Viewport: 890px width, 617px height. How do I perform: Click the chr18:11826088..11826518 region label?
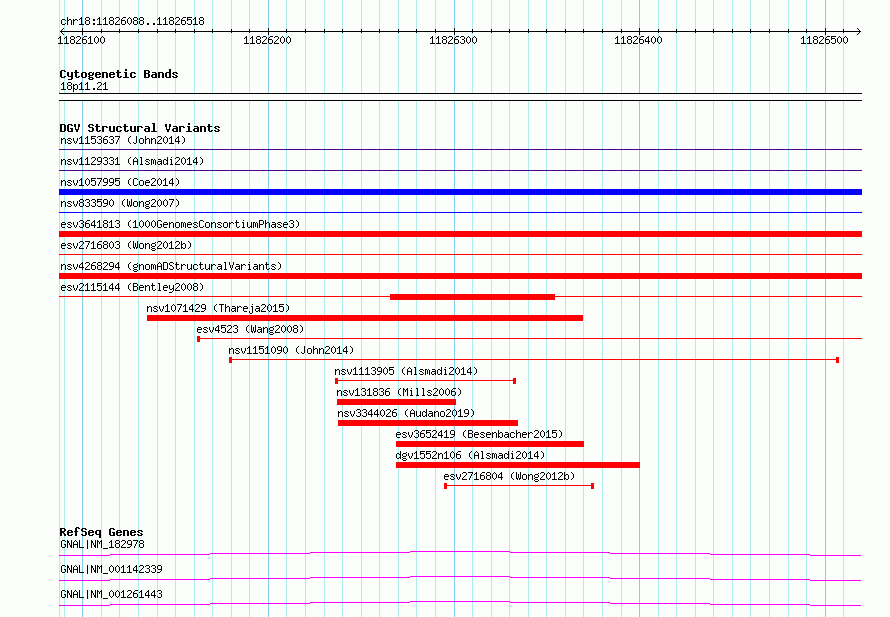pyautogui.click(x=132, y=22)
